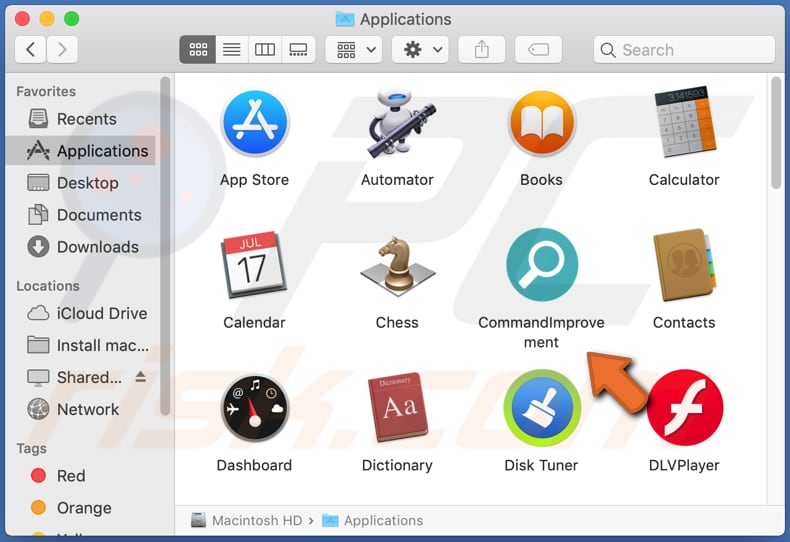Select the Chess app icon

point(398,267)
